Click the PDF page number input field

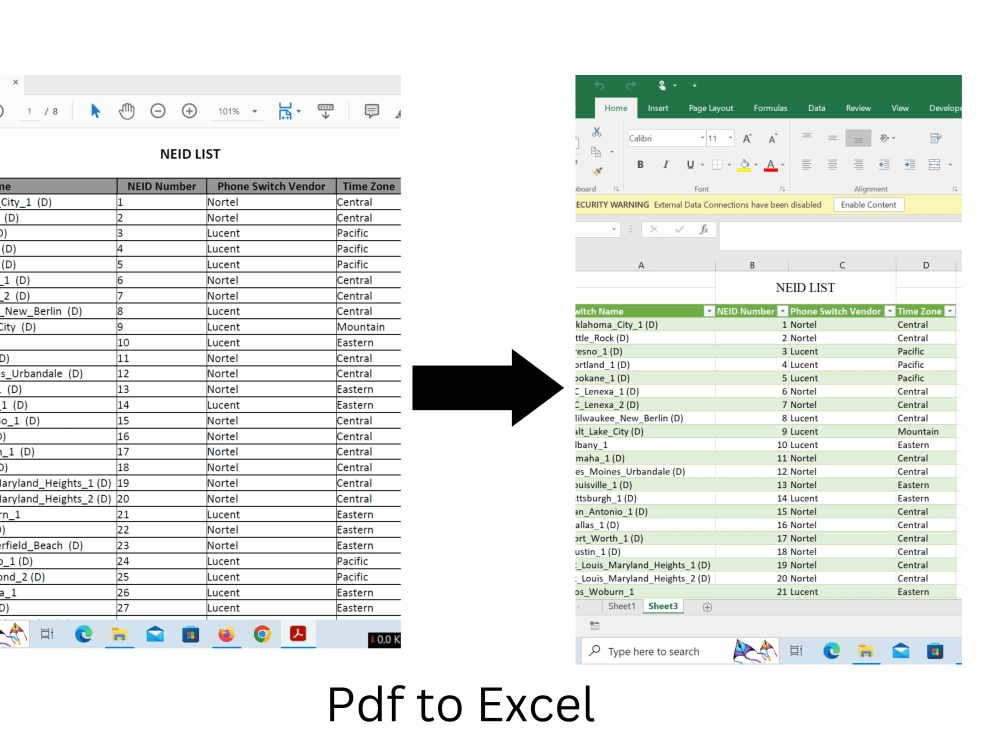tap(29, 111)
